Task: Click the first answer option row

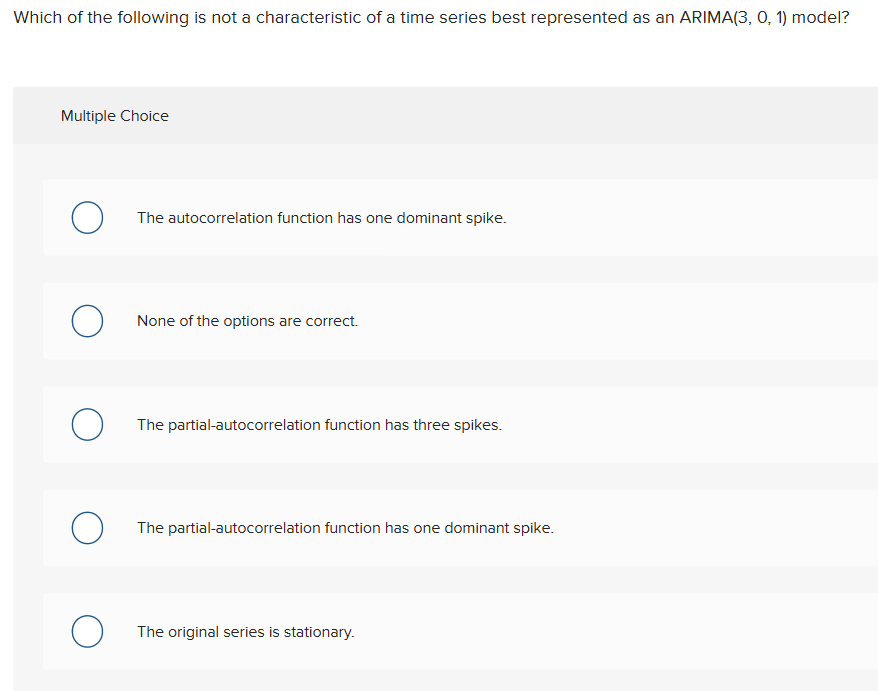Action: [440, 217]
